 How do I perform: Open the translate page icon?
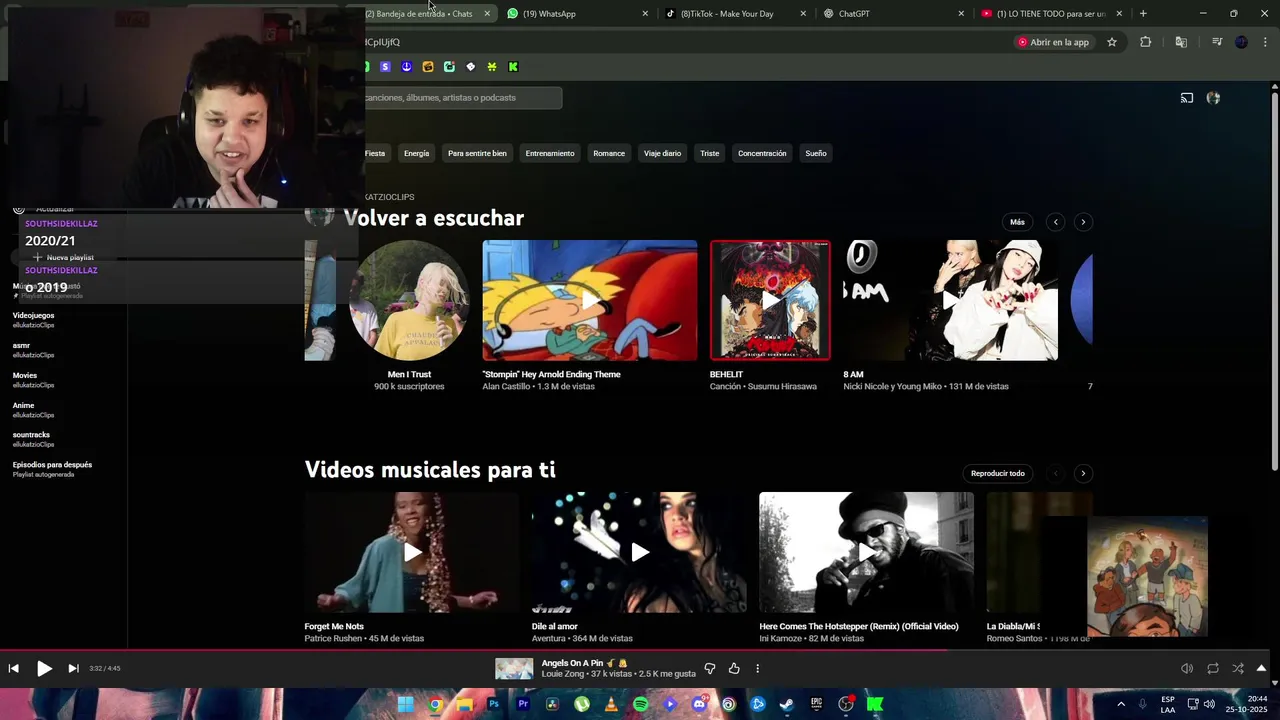click(x=1181, y=42)
